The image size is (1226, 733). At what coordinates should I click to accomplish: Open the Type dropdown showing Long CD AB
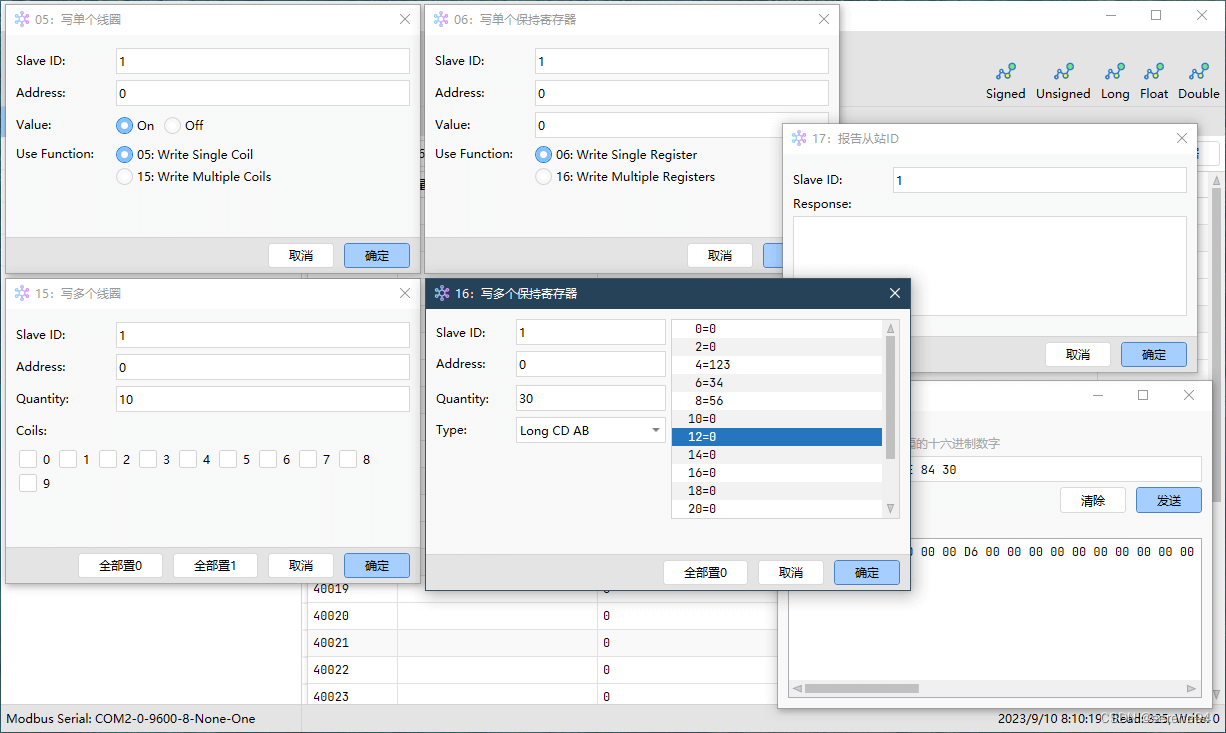[x=590, y=429]
